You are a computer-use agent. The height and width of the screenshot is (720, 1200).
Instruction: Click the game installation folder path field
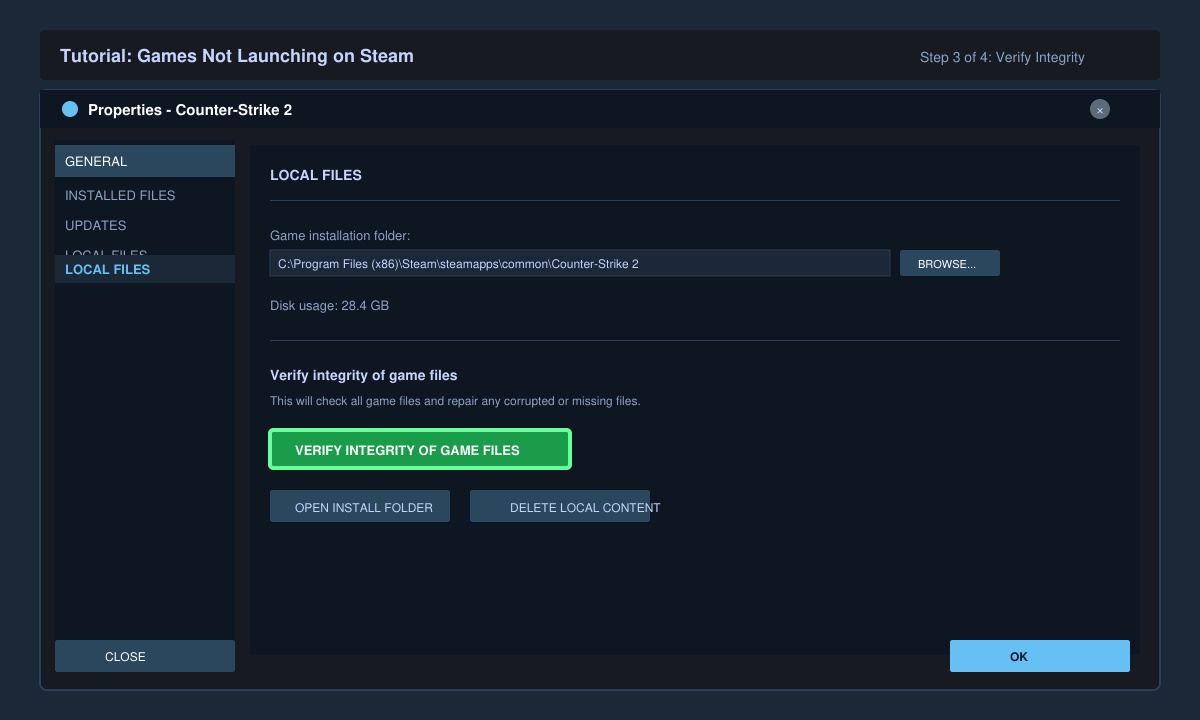pos(580,263)
